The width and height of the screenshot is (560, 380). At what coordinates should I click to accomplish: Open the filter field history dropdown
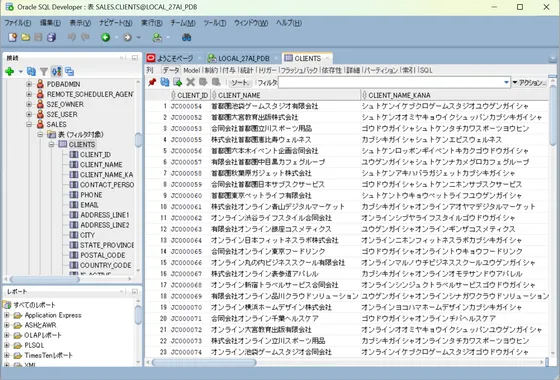pos(506,82)
